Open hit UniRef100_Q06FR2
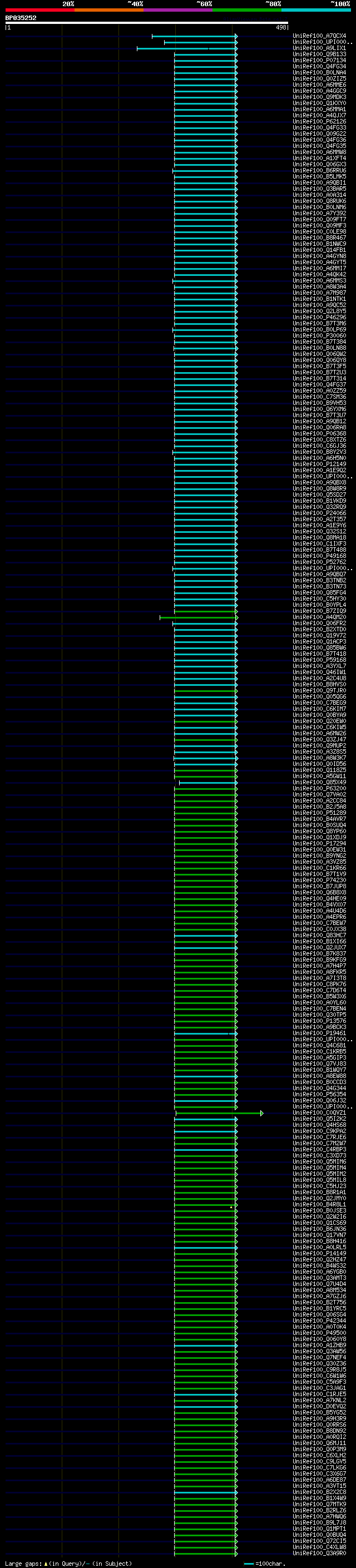This screenshot has width=356, height=1568. (x=319, y=624)
